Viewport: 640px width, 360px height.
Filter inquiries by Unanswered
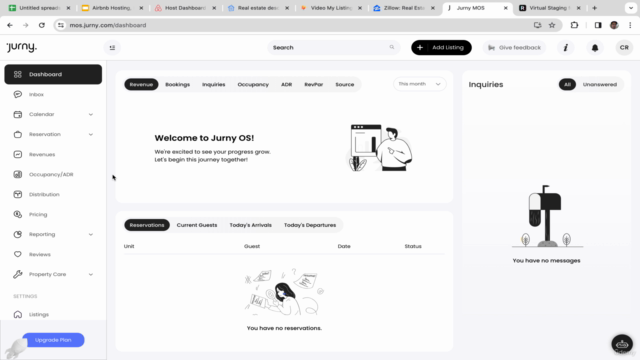coord(600,84)
